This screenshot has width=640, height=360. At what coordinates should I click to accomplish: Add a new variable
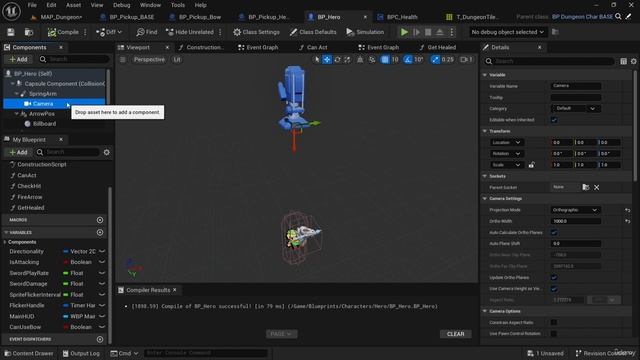click(x=100, y=232)
